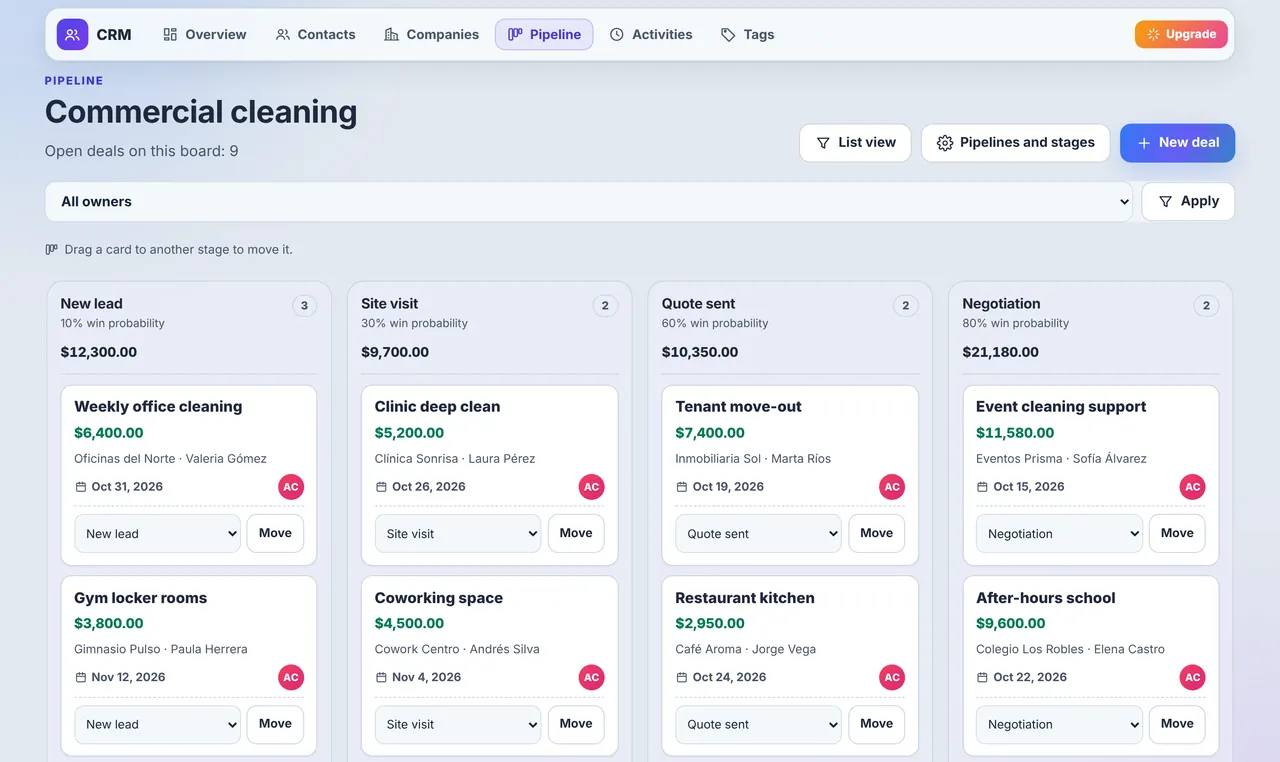Open the Tenant move-out deal title
This screenshot has width=1280, height=762.
coord(738,407)
